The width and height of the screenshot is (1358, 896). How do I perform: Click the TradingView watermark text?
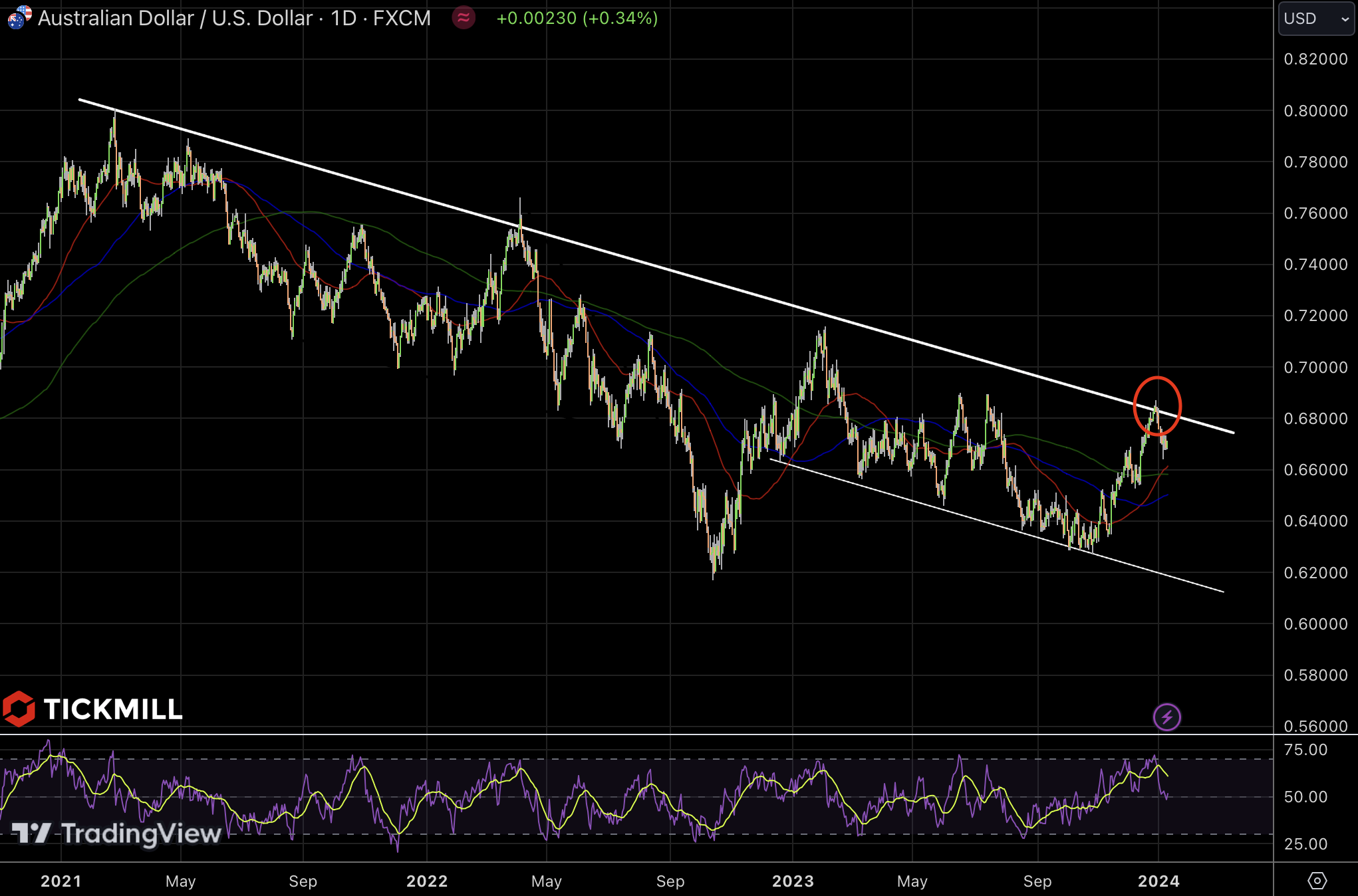[x=141, y=834]
